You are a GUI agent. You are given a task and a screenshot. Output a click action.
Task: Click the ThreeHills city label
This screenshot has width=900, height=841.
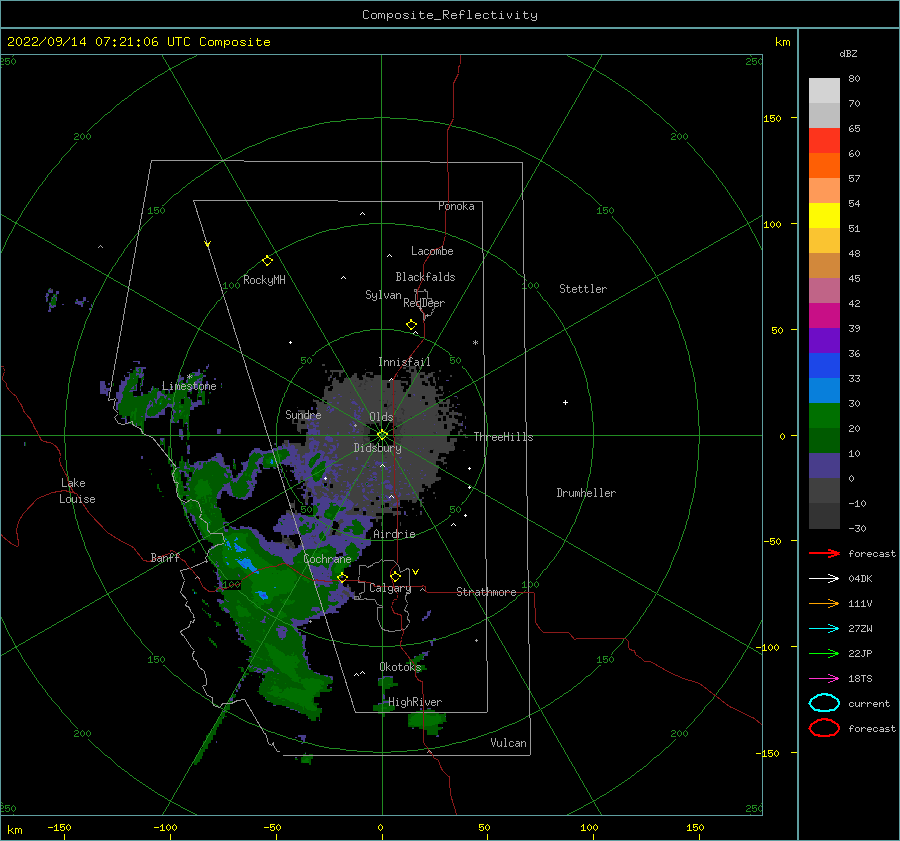pos(503,437)
